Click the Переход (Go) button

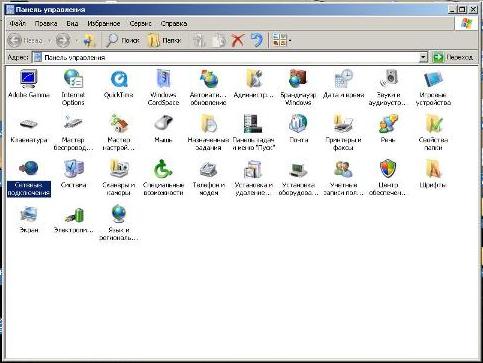pos(453,58)
